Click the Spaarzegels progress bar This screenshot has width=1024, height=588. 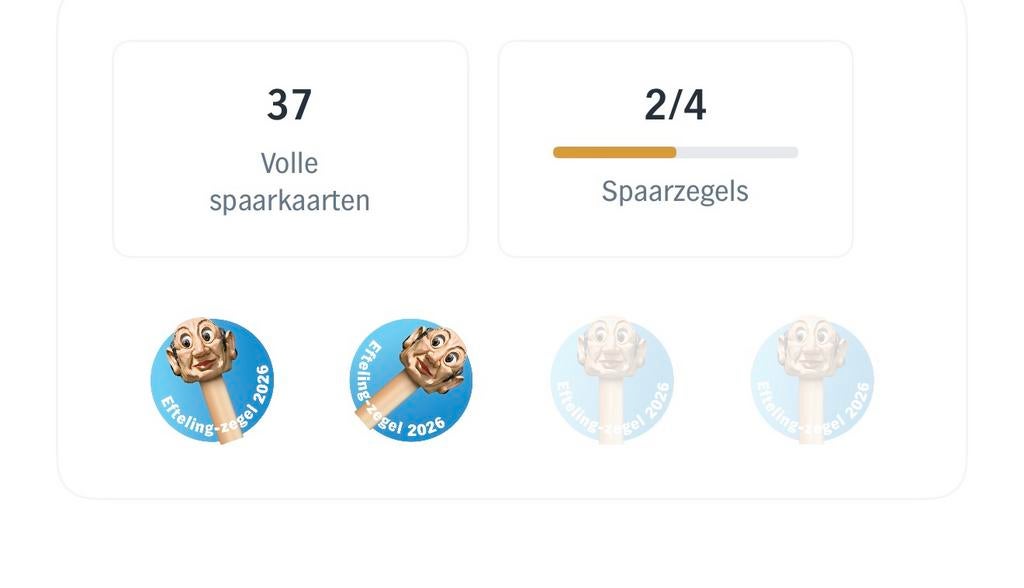(675, 152)
